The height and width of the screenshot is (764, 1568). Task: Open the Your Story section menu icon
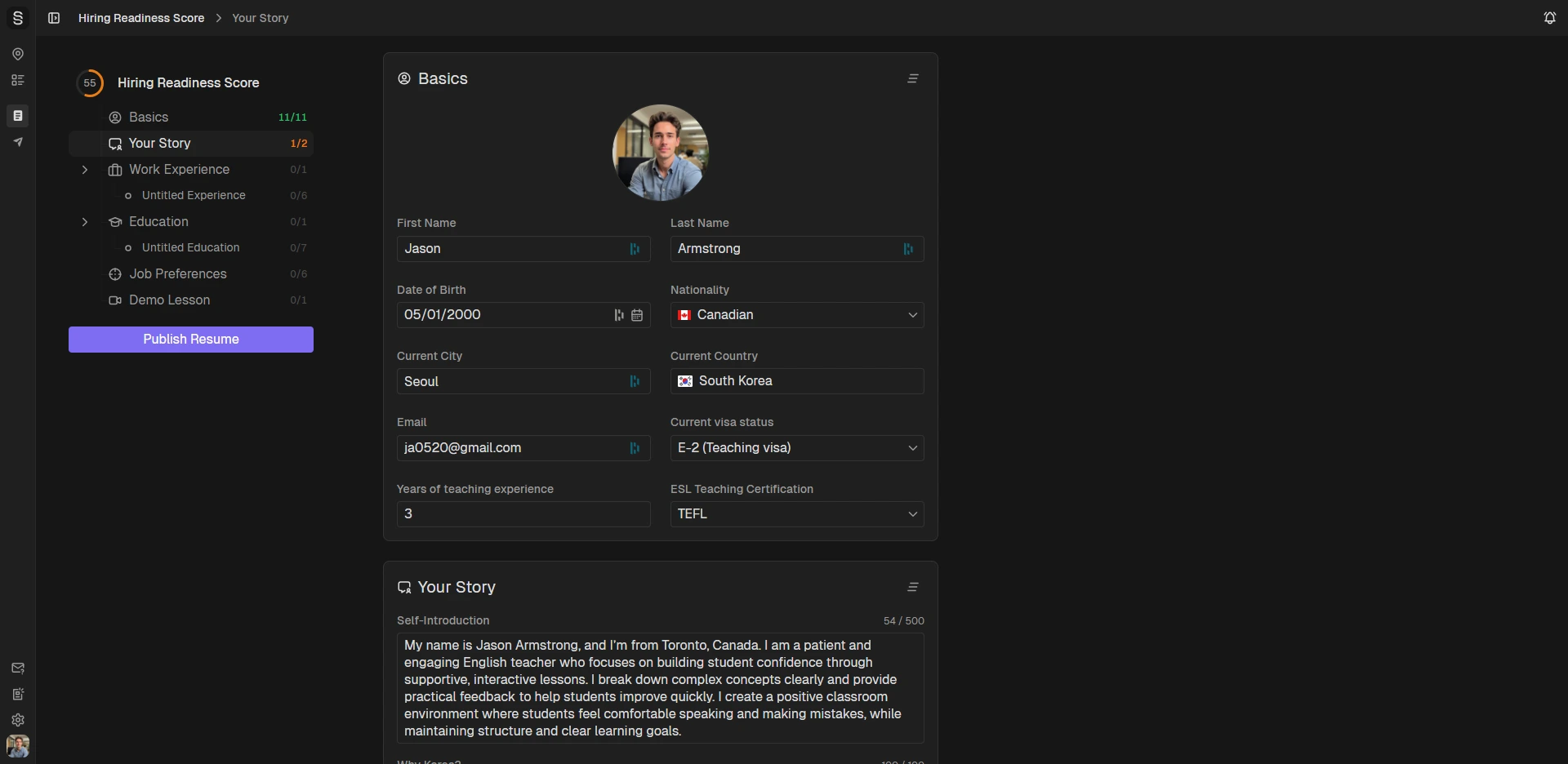click(x=913, y=588)
